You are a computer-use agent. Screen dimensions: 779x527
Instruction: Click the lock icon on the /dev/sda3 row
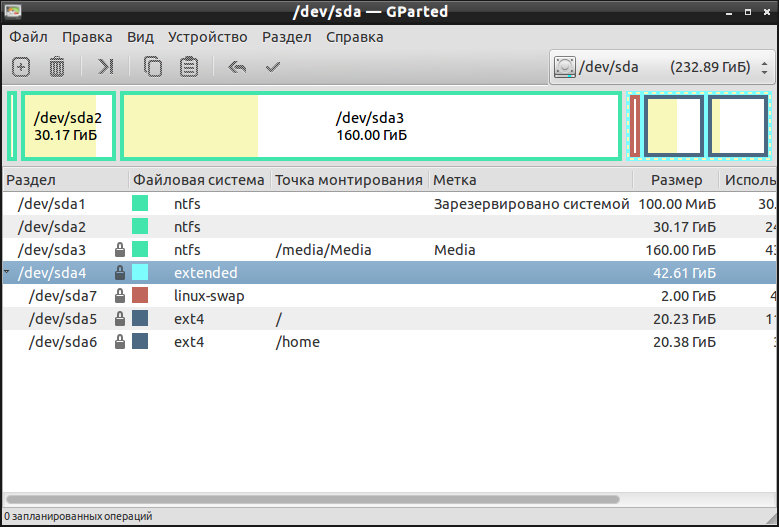pos(120,249)
